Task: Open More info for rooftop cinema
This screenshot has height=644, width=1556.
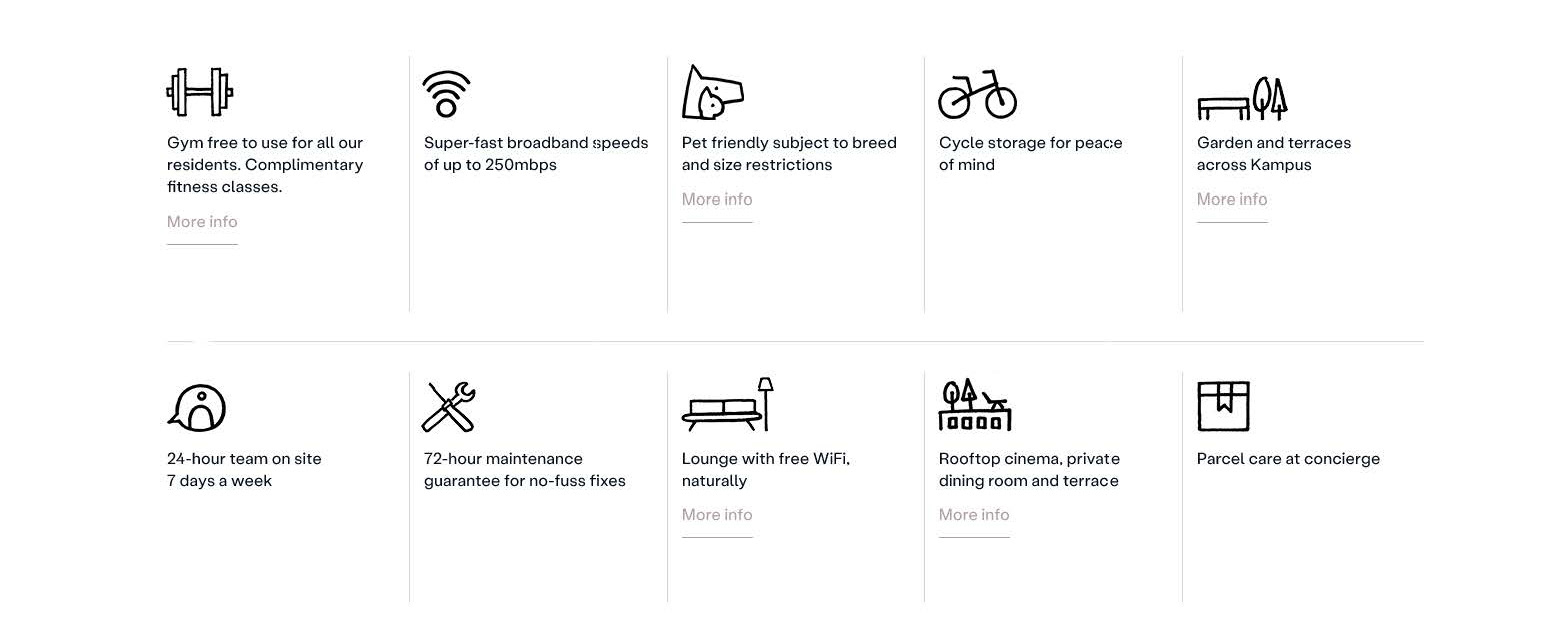Action: (x=974, y=515)
